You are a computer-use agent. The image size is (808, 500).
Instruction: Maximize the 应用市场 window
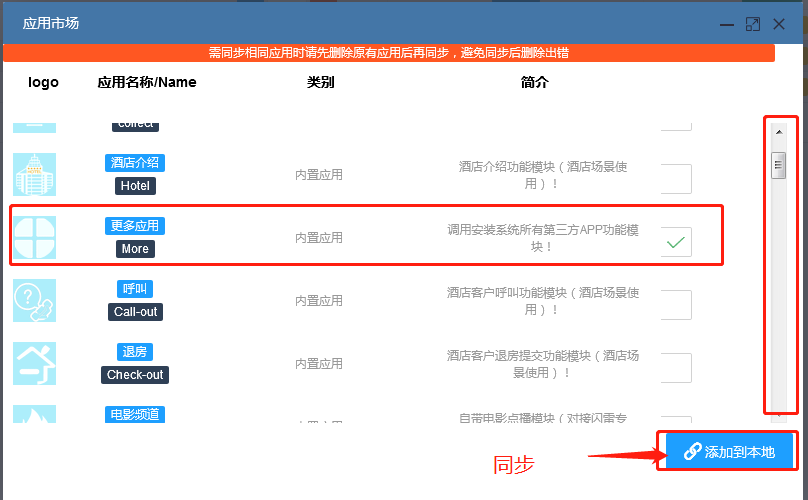point(753,24)
